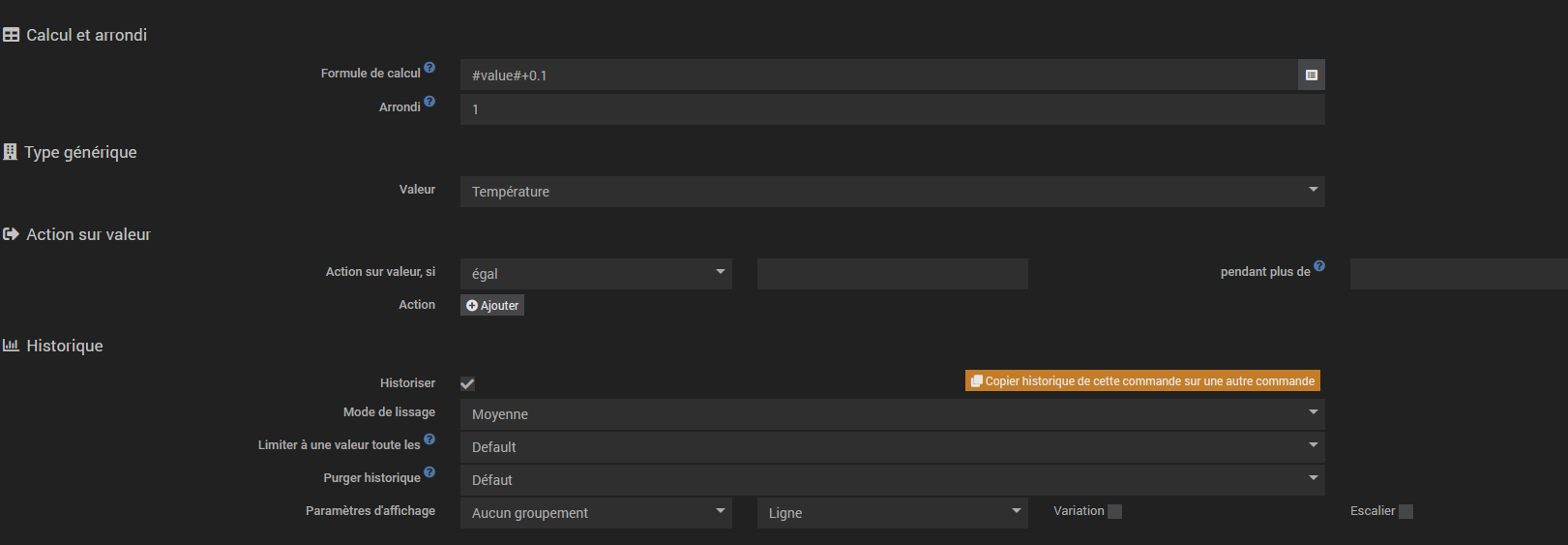
Task: Click help icon next to Purger historique
Action: [x=429, y=472]
